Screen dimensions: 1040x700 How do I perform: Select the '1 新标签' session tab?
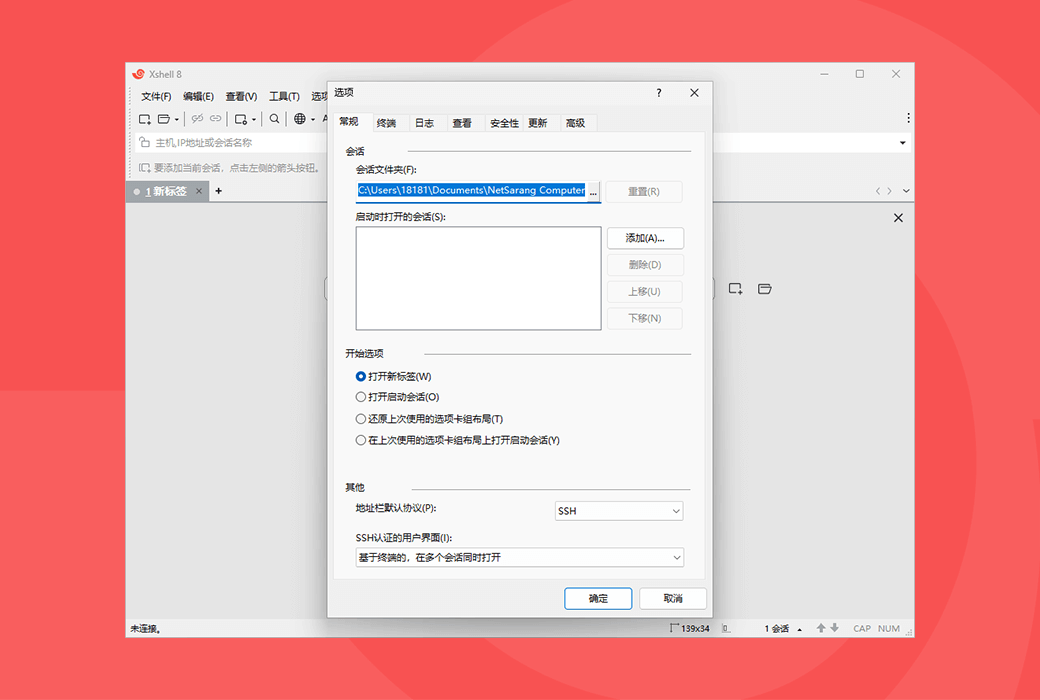(x=167, y=191)
